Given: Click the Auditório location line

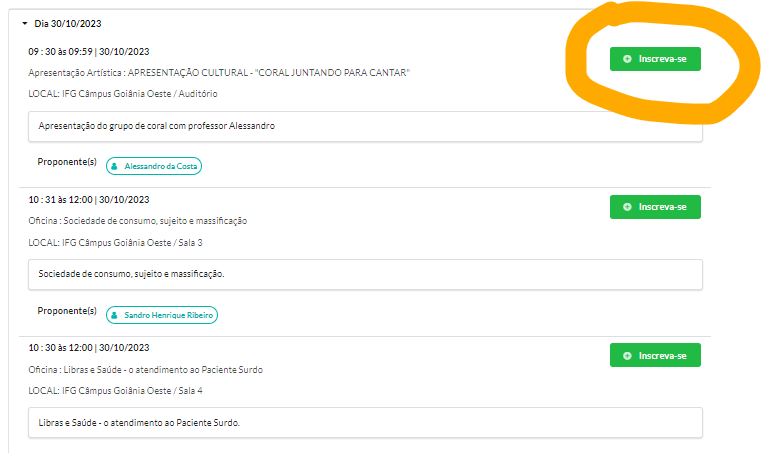Looking at the screenshot, I should [x=123, y=94].
